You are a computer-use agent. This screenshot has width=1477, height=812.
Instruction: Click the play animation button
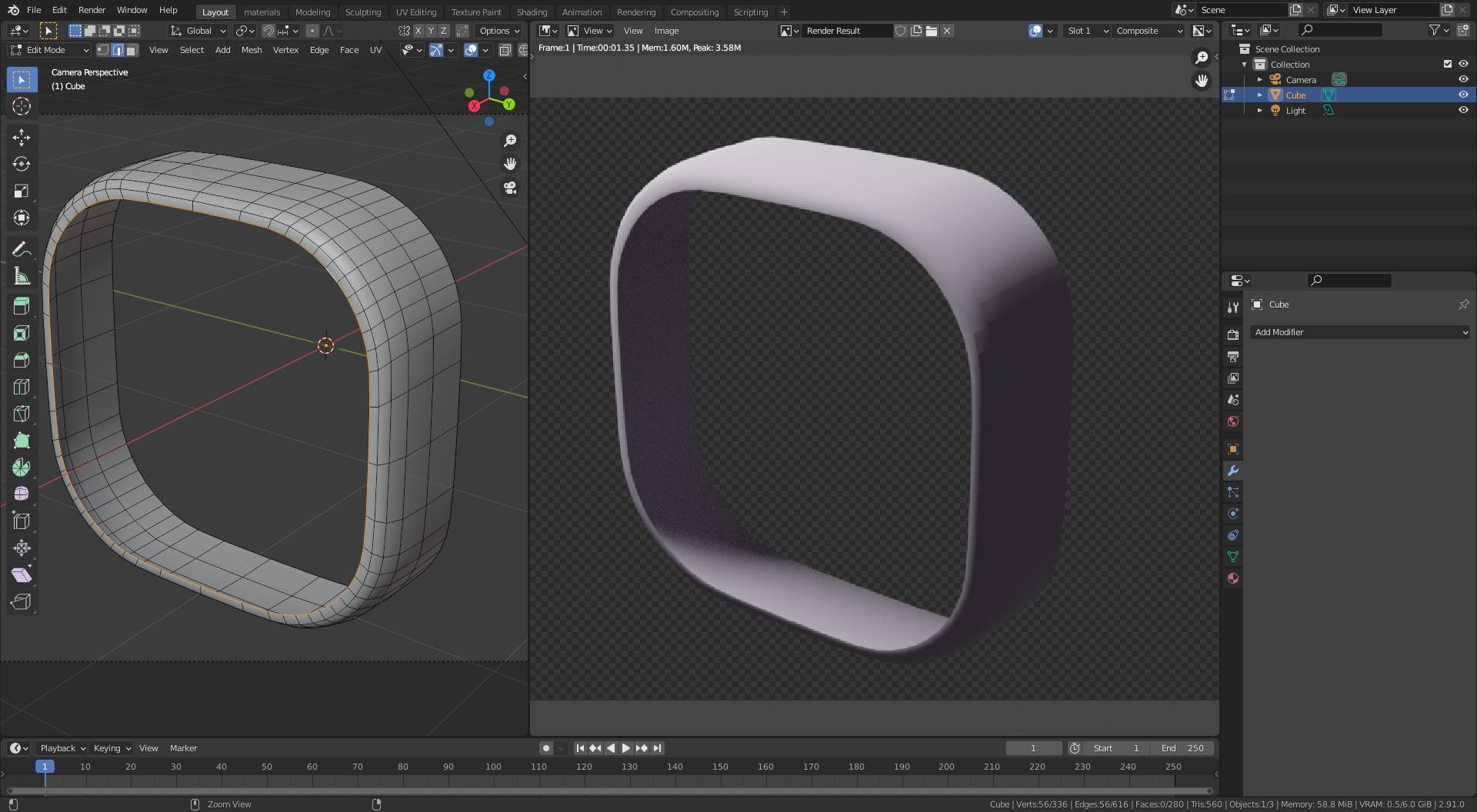626,748
